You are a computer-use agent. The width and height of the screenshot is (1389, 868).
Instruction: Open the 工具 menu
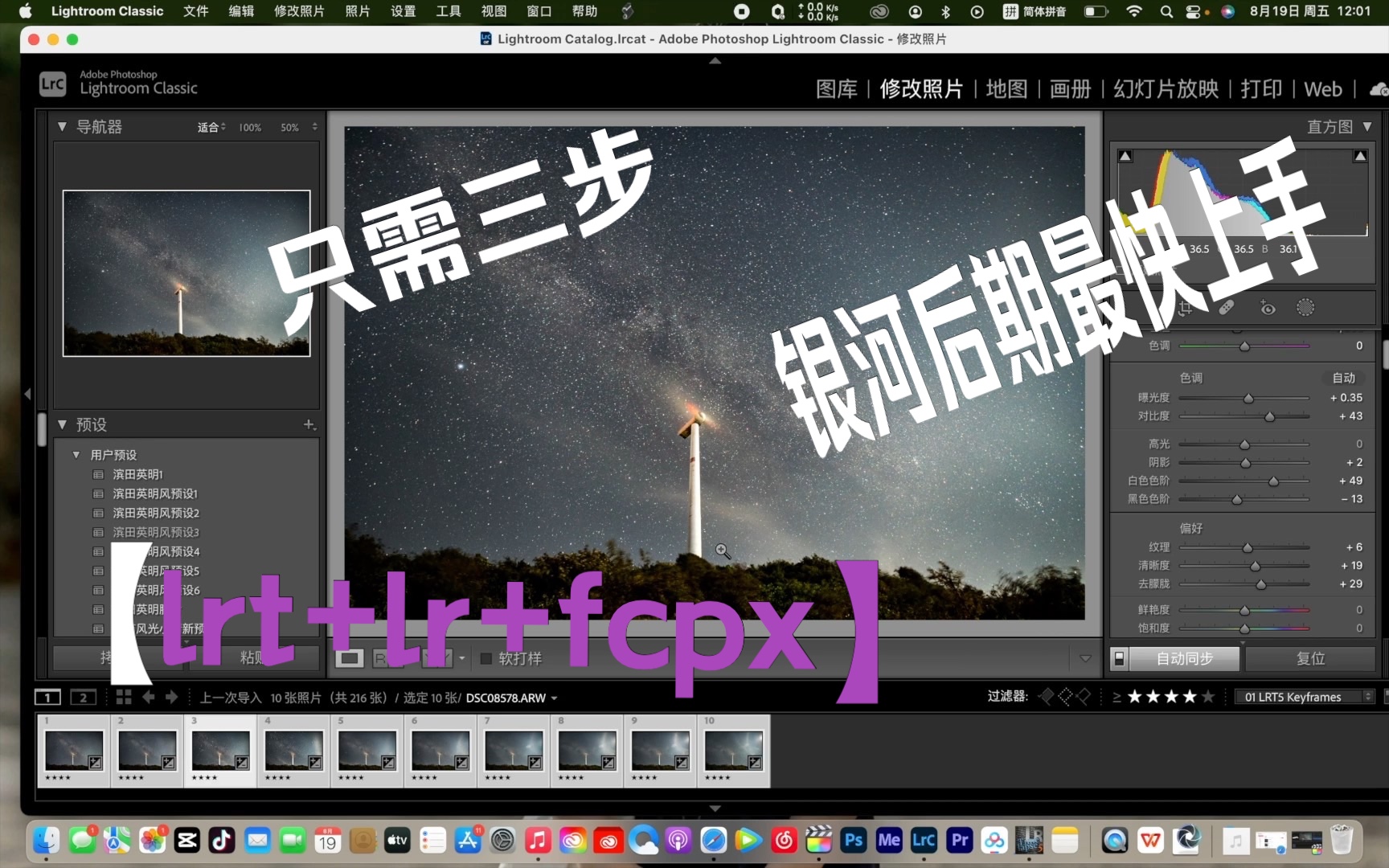click(x=448, y=12)
